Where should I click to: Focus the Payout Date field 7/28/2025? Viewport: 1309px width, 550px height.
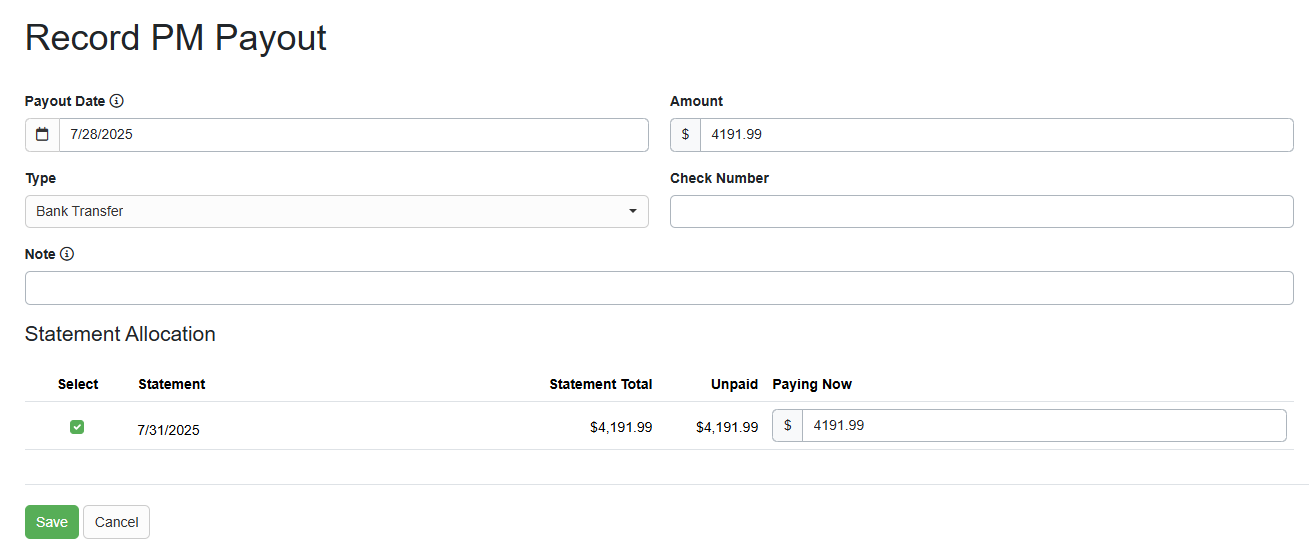[x=354, y=135]
